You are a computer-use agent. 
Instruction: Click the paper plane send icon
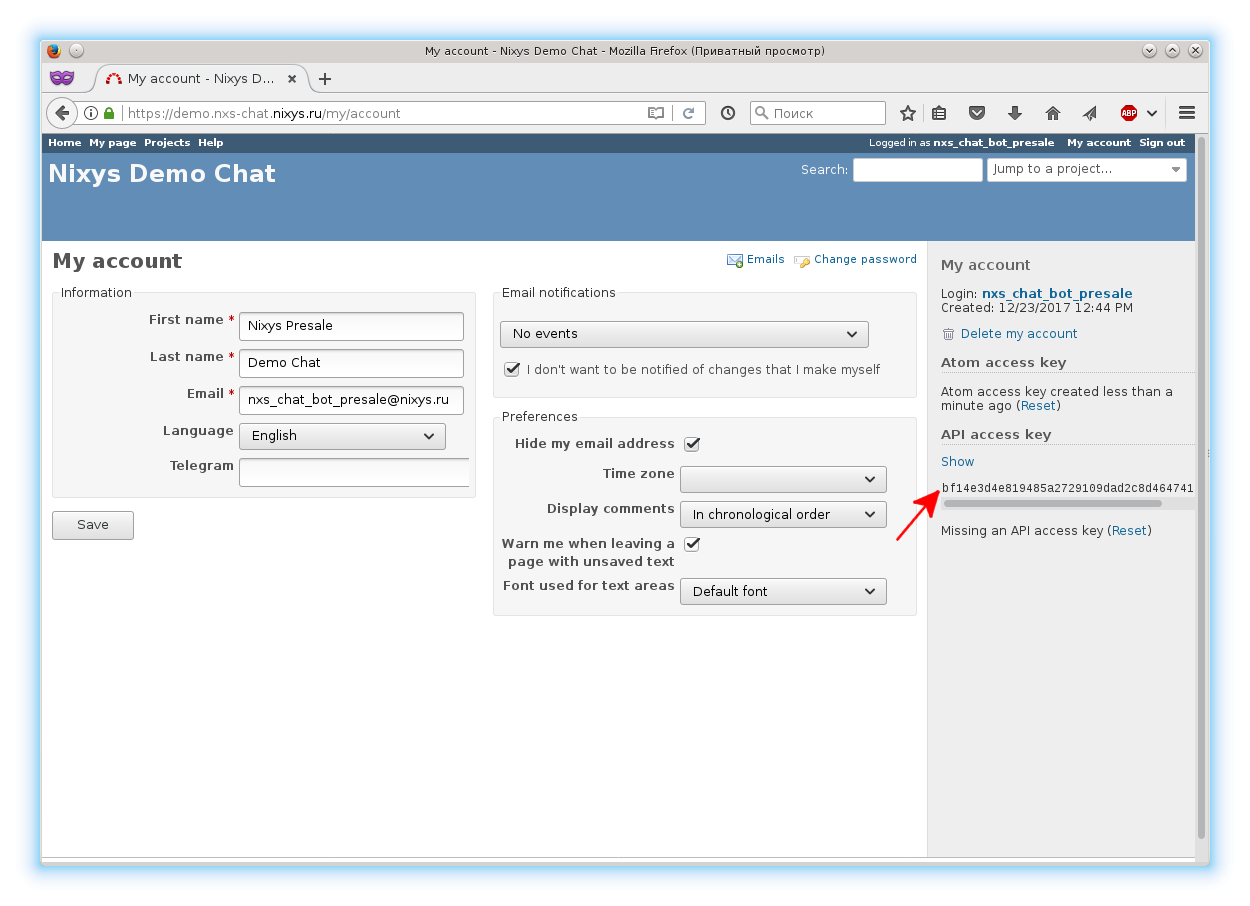click(x=1090, y=113)
